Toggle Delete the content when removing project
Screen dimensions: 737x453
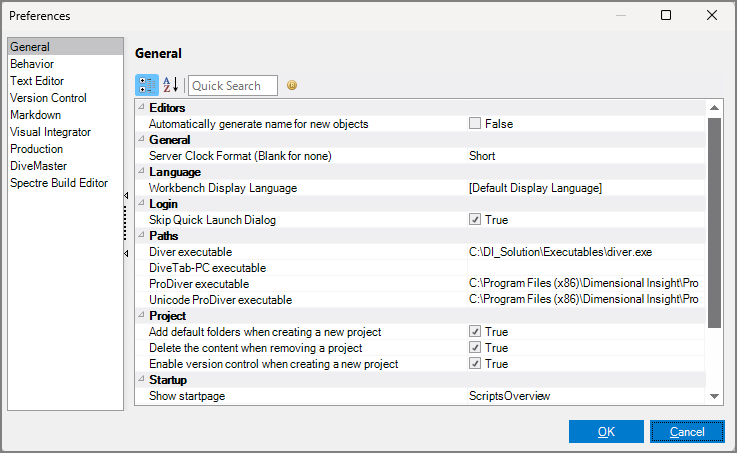point(475,347)
